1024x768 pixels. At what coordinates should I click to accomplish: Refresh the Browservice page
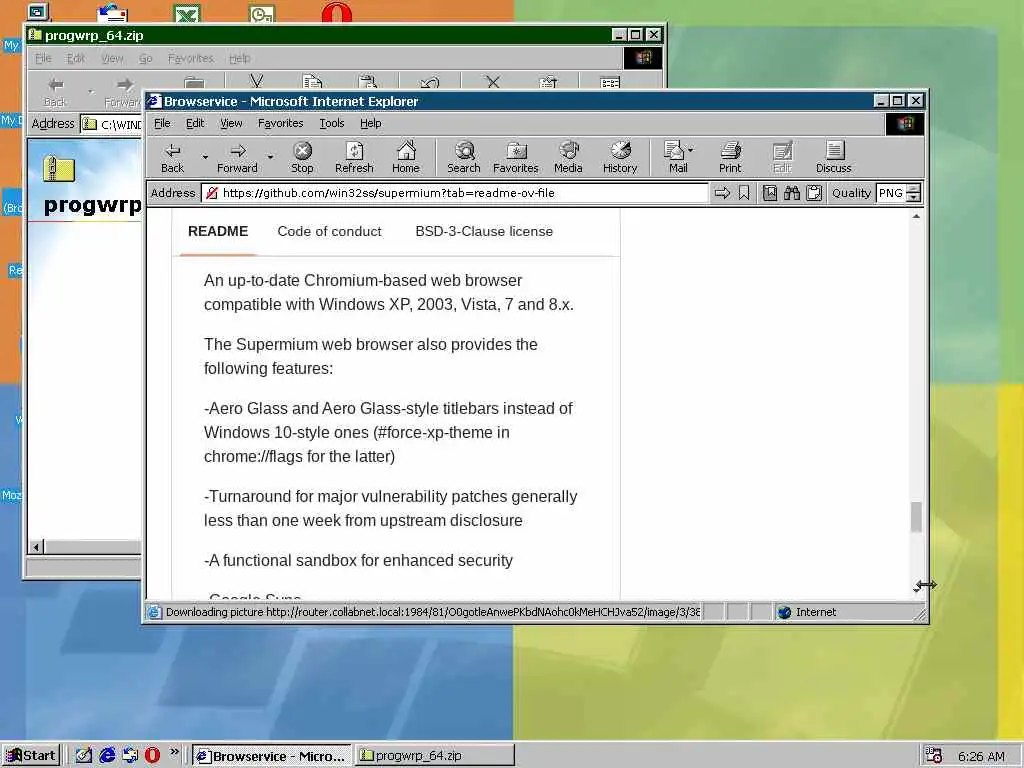(354, 157)
